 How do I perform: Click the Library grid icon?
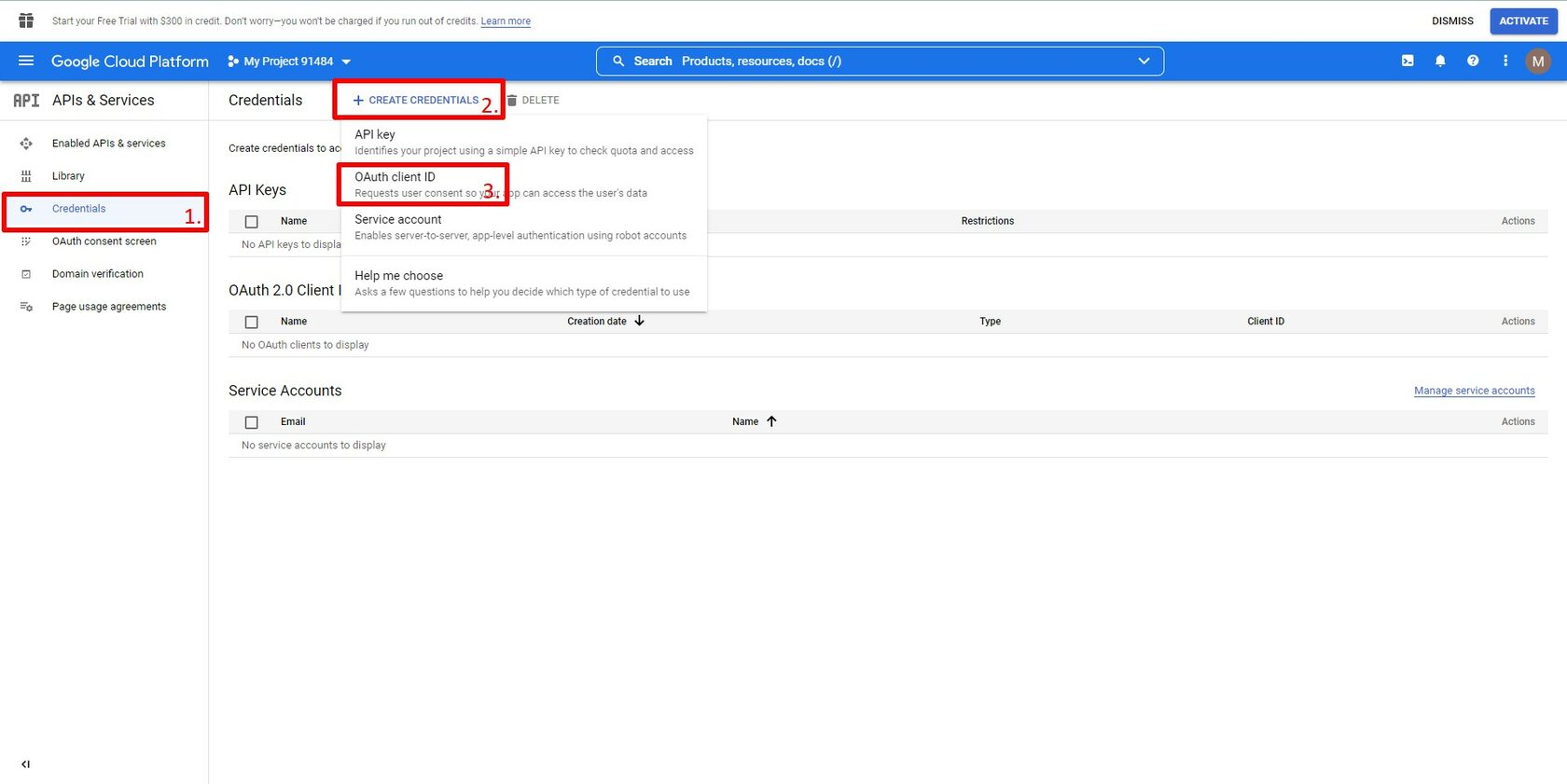pos(26,176)
